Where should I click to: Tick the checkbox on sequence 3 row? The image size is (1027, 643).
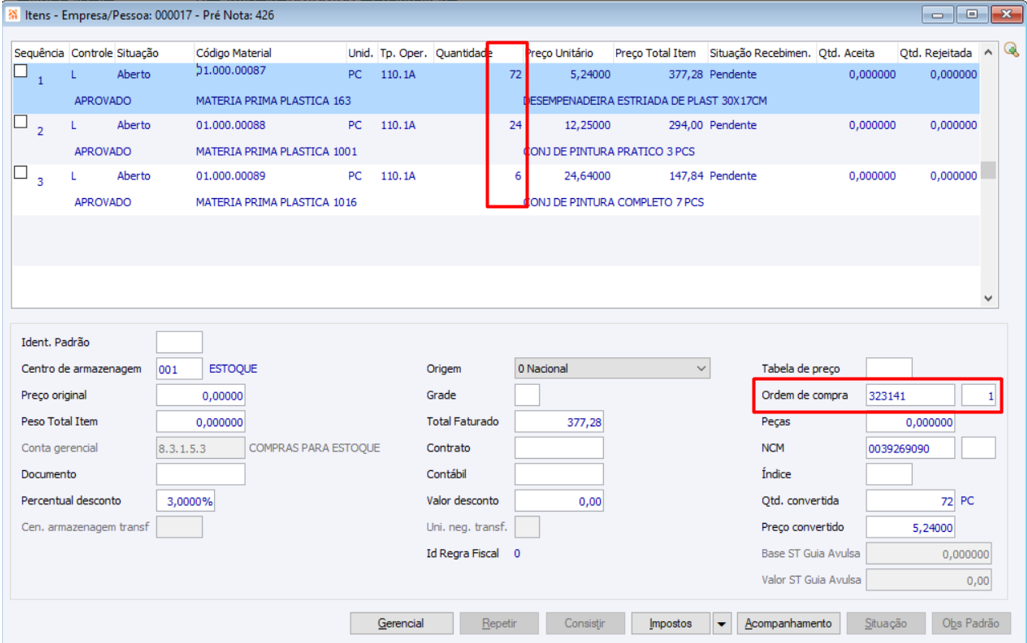pyautogui.click(x=21, y=172)
